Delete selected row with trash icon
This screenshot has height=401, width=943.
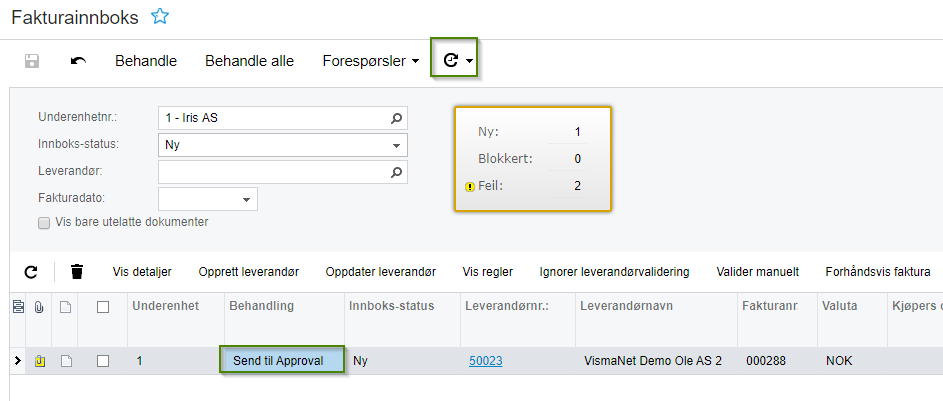(x=77, y=272)
